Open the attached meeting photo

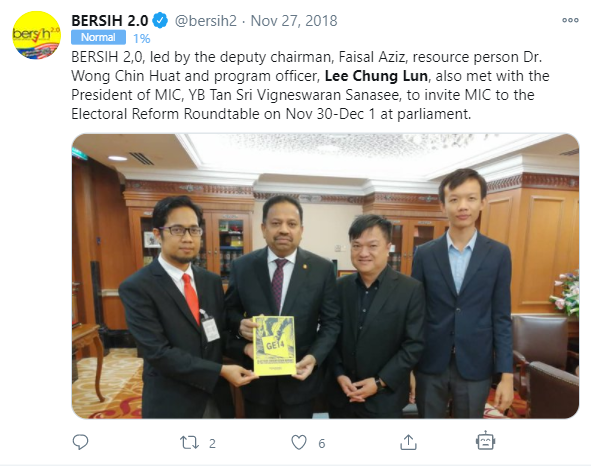(x=325, y=276)
